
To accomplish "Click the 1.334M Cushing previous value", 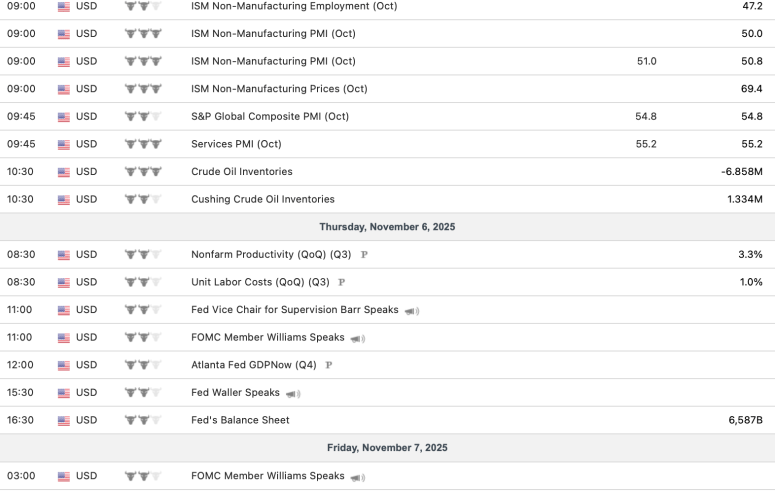I will coord(744,199).
